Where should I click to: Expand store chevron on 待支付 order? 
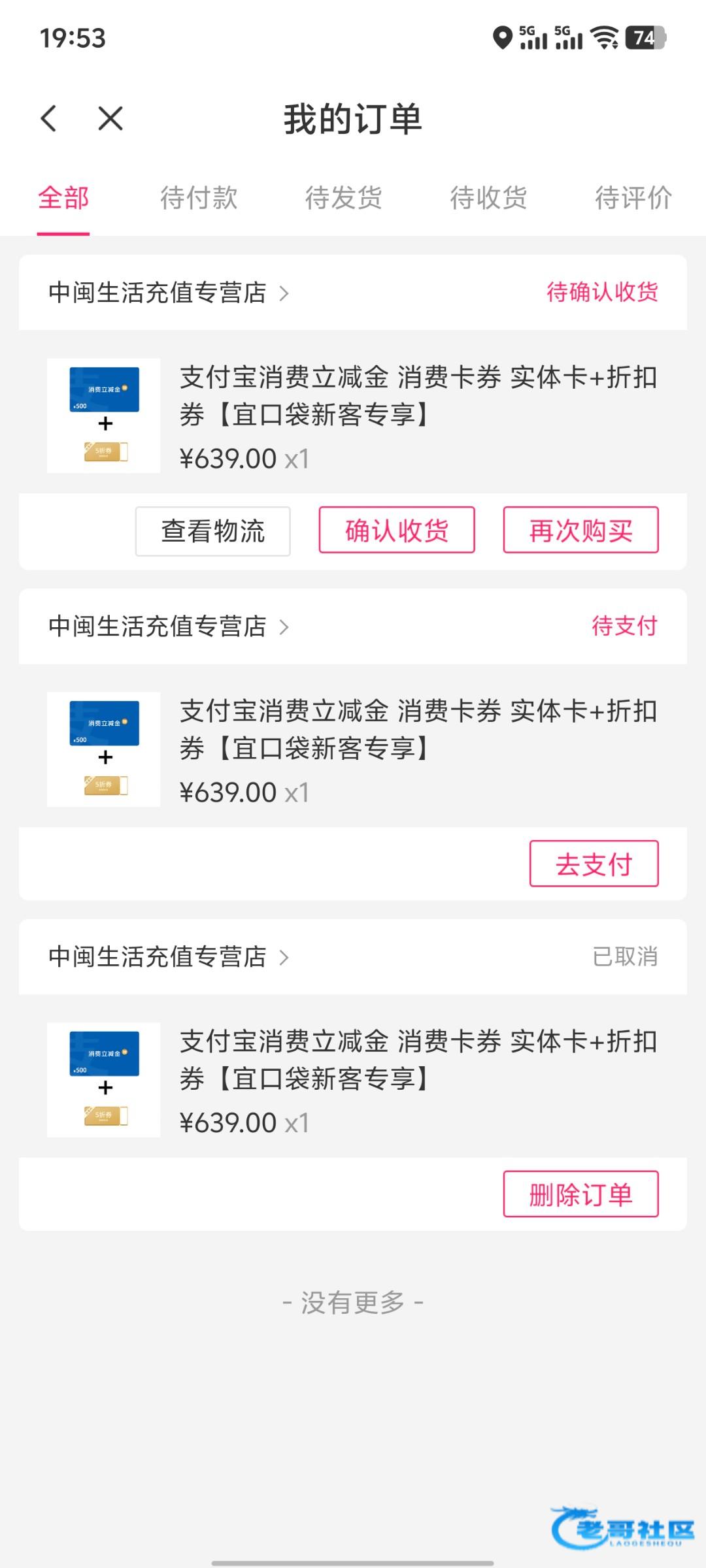point(284,627)
